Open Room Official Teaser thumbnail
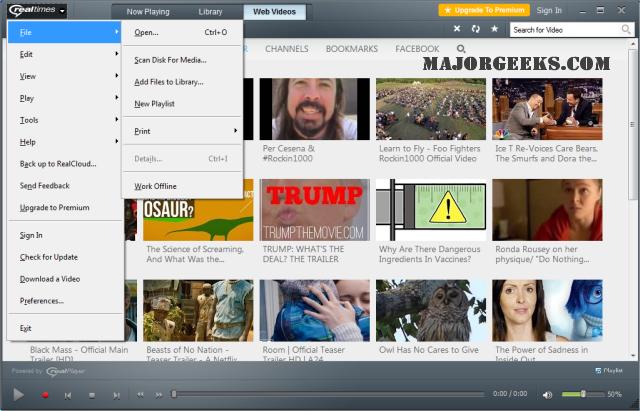Viewport: 640px width, 411px height. coord(315,311)
